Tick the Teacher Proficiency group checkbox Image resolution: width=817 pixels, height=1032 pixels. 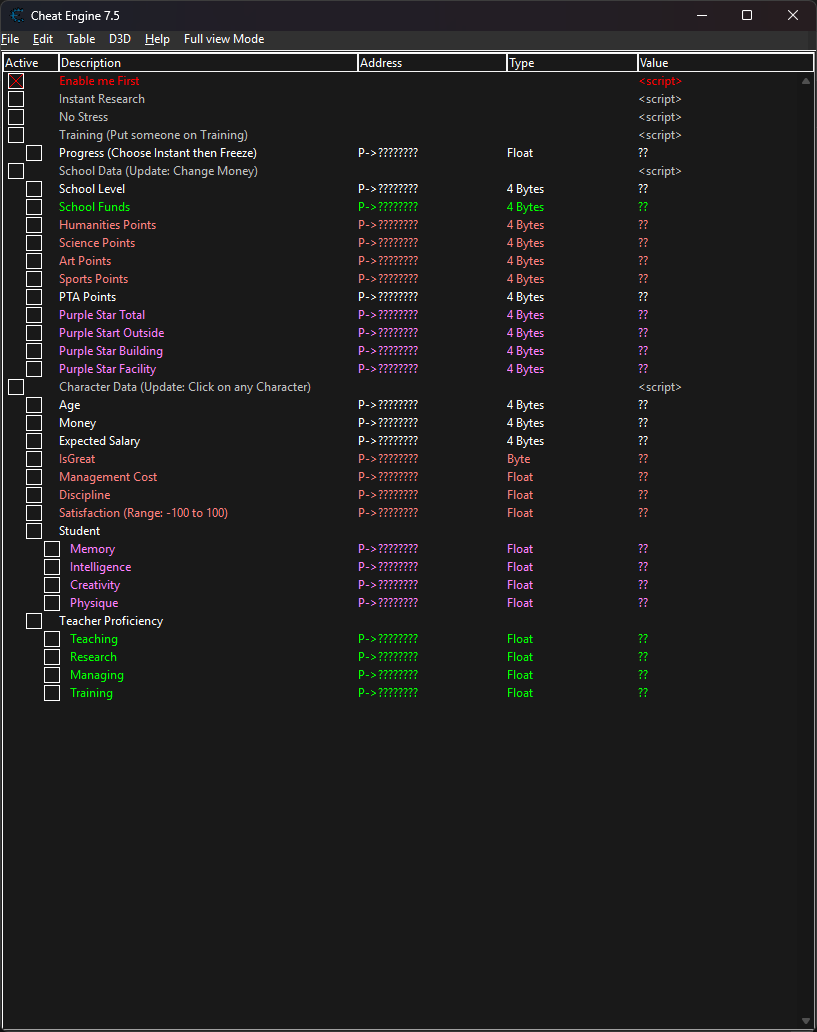(34, 621)
